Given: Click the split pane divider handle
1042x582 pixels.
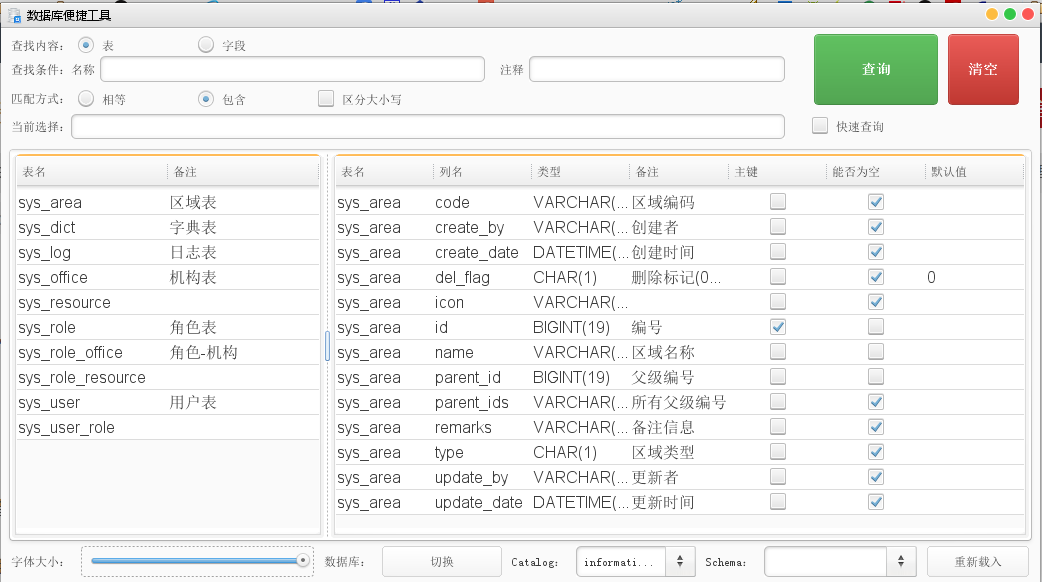Looking at the screenshot, I should click(x=328, y=345).
